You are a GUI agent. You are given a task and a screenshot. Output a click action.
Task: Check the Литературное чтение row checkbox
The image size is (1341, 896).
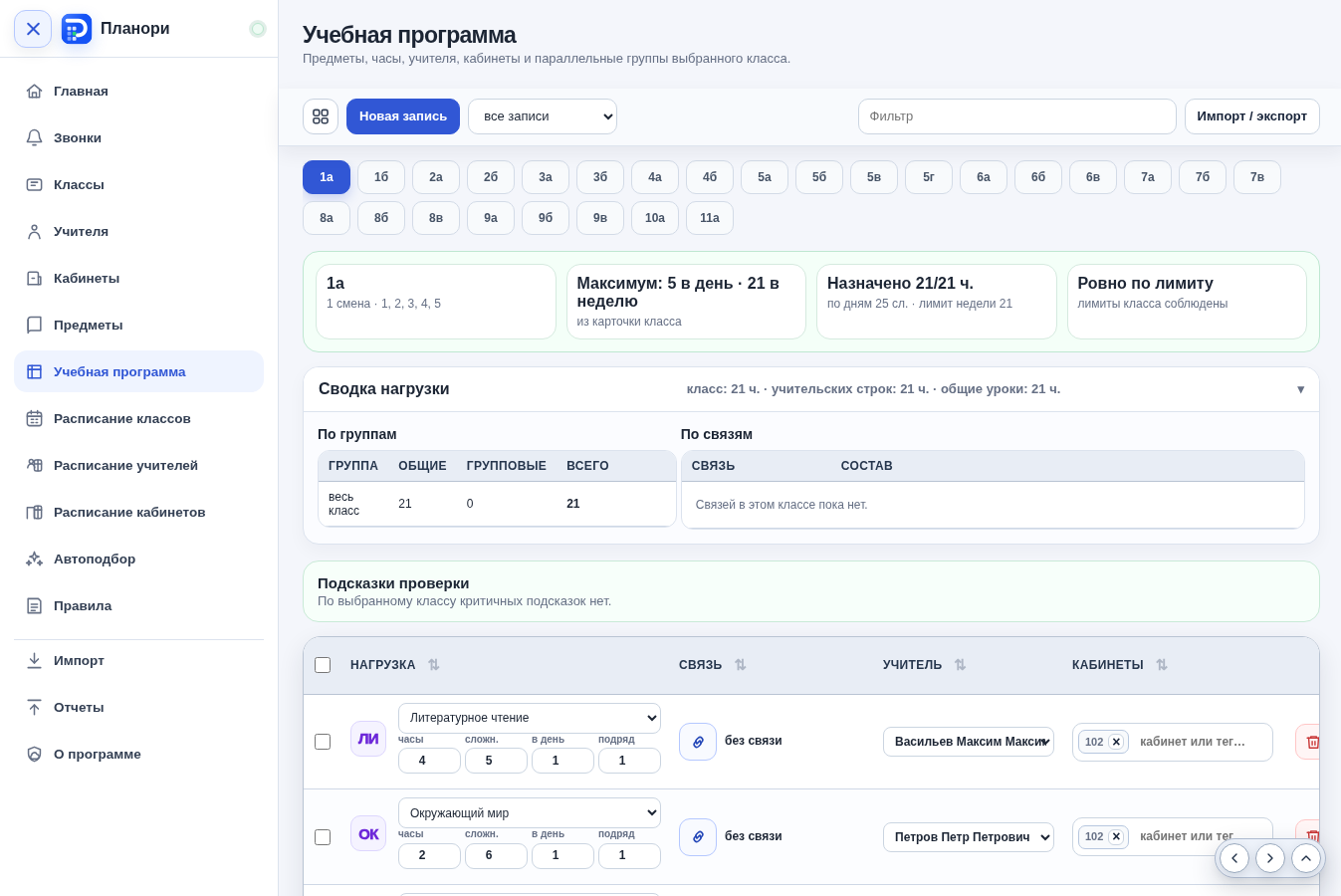pos(323,742)
